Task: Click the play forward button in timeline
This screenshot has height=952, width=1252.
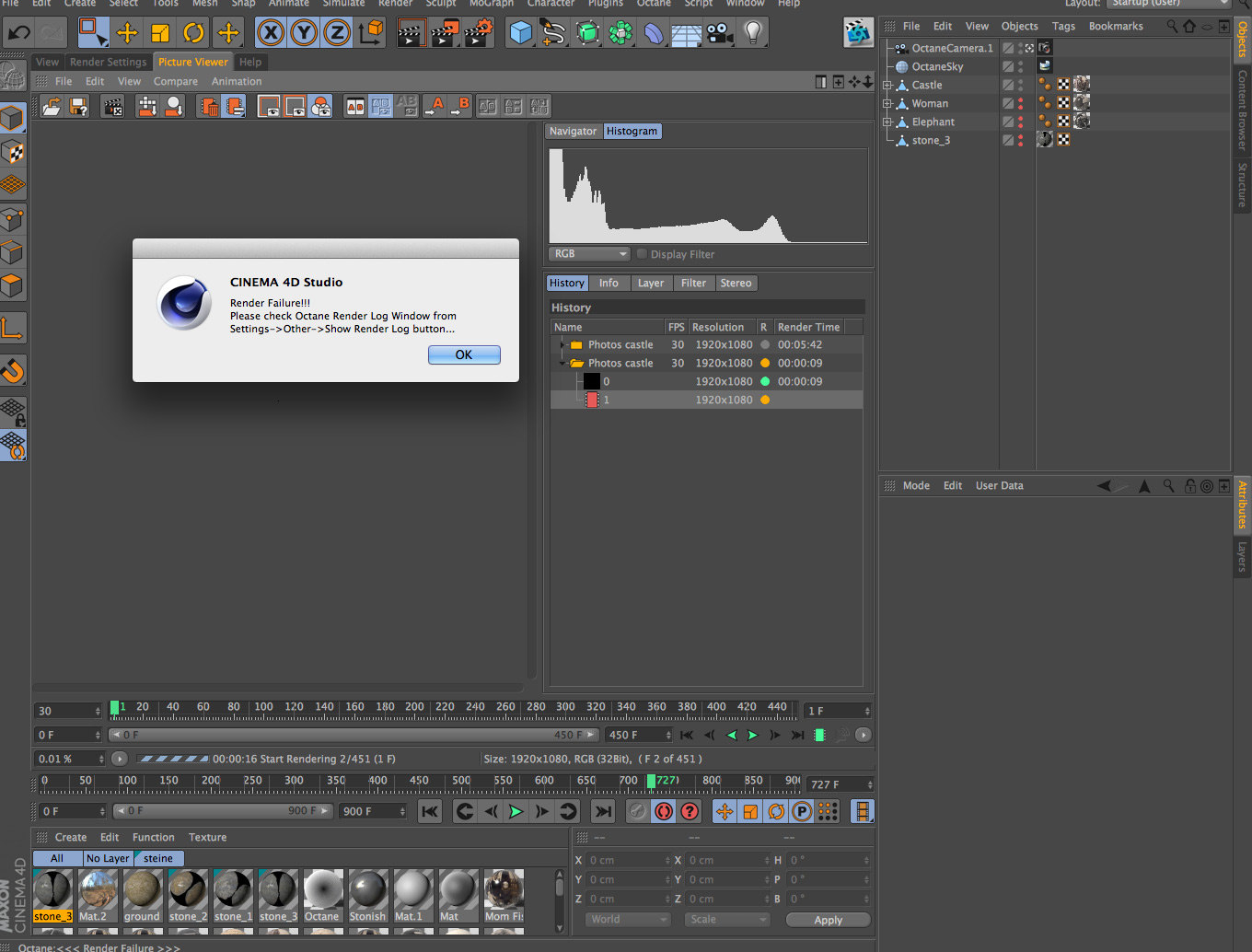Action: click(516, 811)
